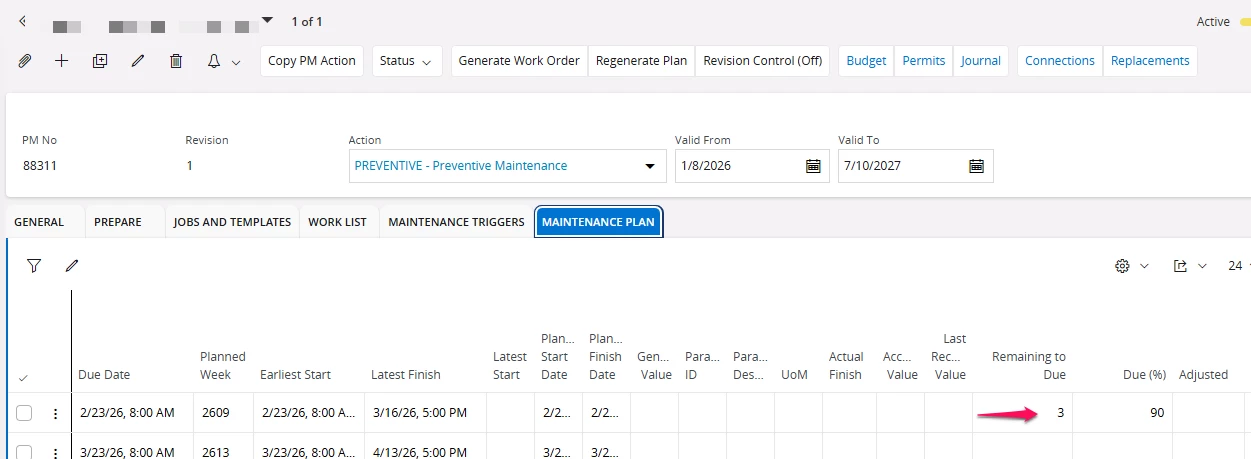This screenshot has height=459, width=1251.
Task: Open the Status dropdown menu
Action: (408, 61)
